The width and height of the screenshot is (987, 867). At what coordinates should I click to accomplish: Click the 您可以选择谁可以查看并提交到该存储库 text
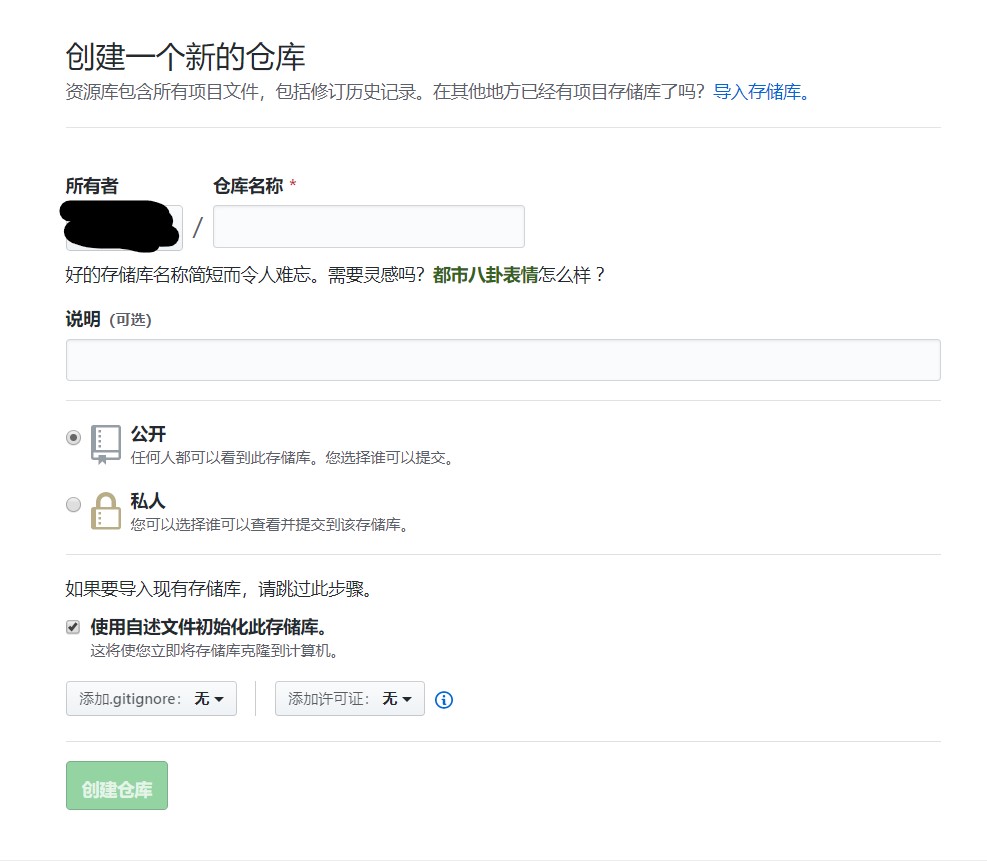pos(269,524)
